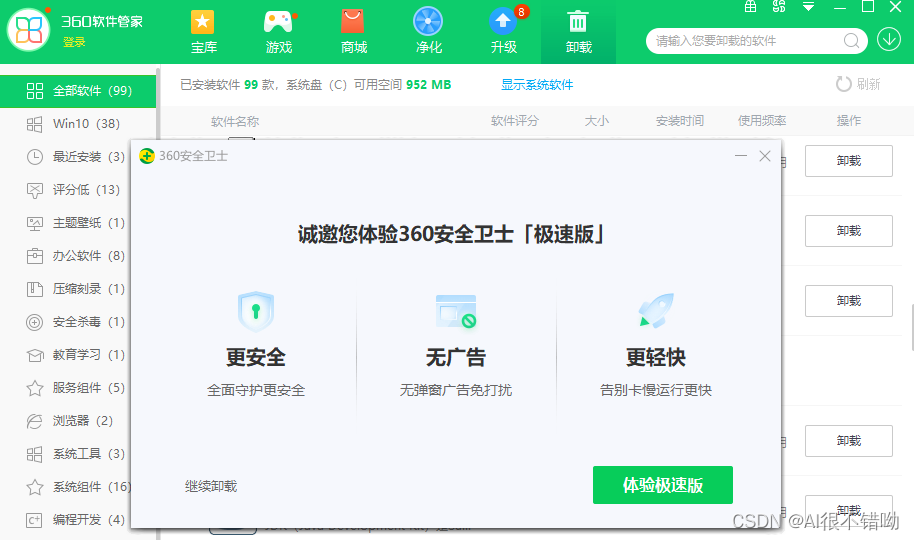Click the second row 卸载 button

[x=849, y=231]
